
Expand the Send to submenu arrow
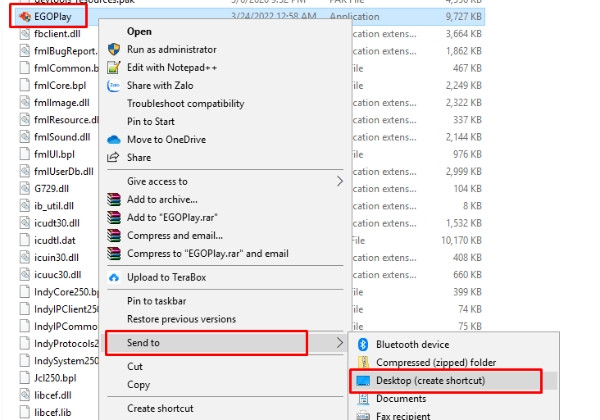click(x=339, y=343)
